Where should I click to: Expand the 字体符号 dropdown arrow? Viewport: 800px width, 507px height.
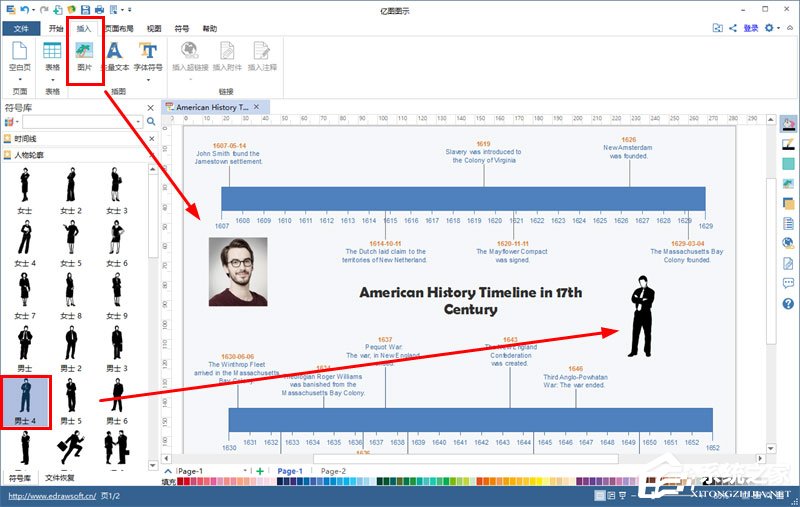148,80
